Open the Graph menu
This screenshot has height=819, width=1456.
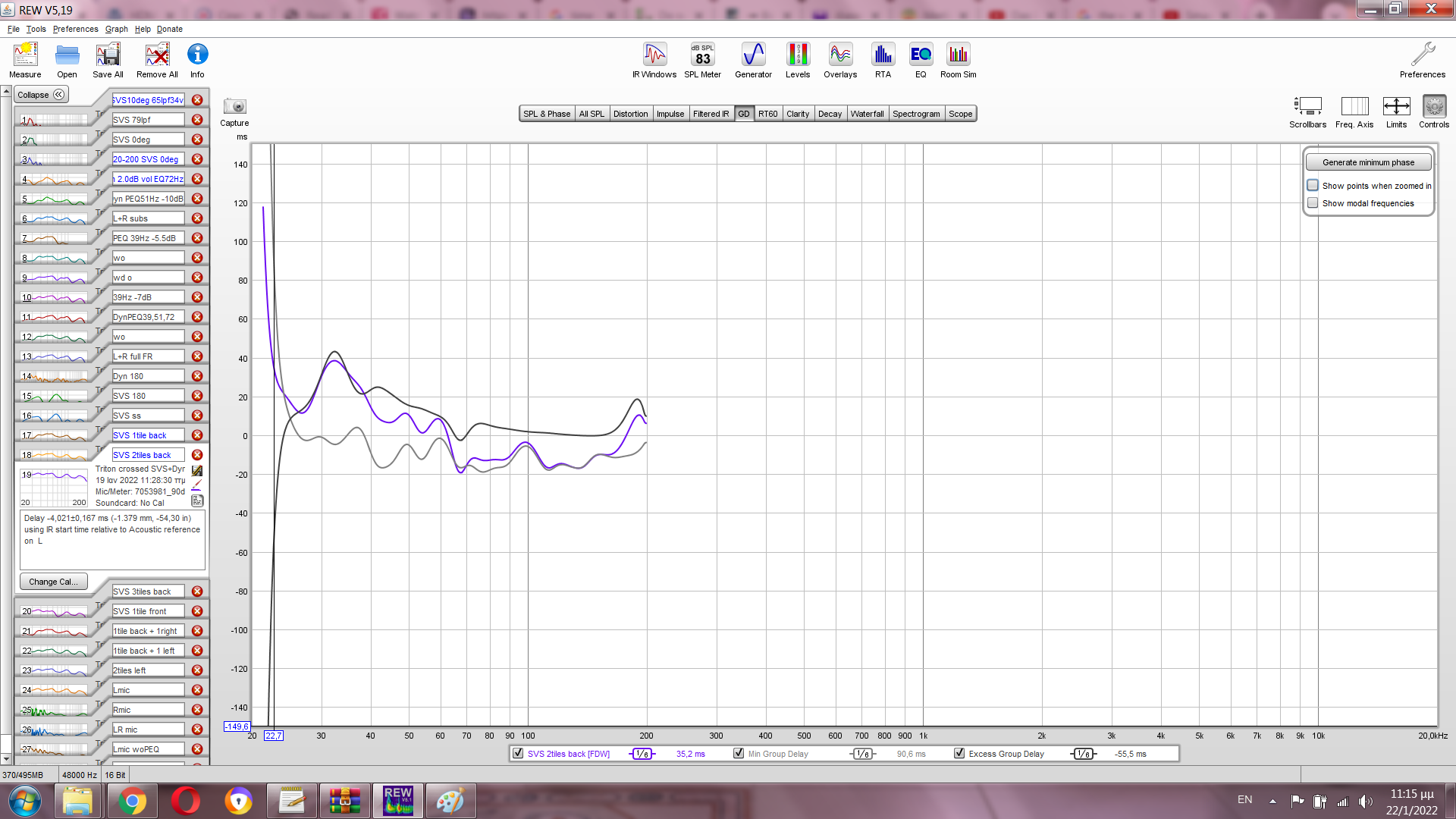(116, 29)
